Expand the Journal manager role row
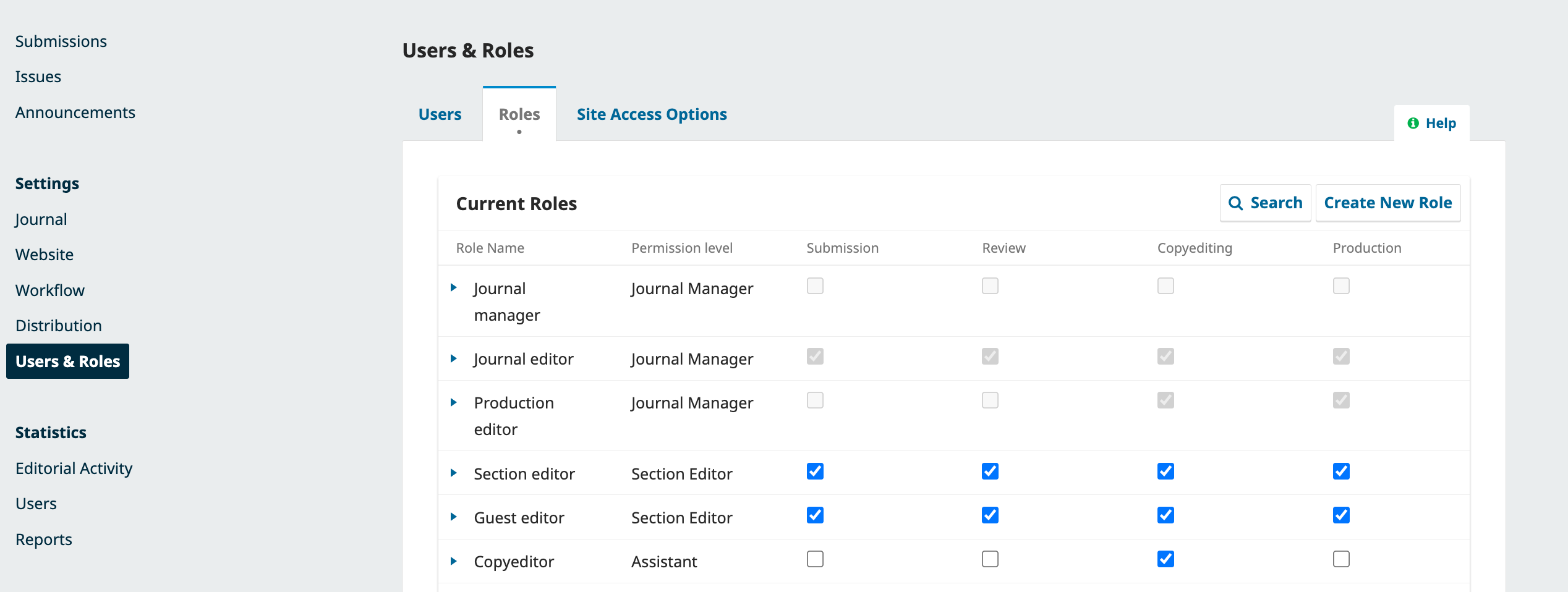Screen dimensions: 1568x592 point(454,288)
